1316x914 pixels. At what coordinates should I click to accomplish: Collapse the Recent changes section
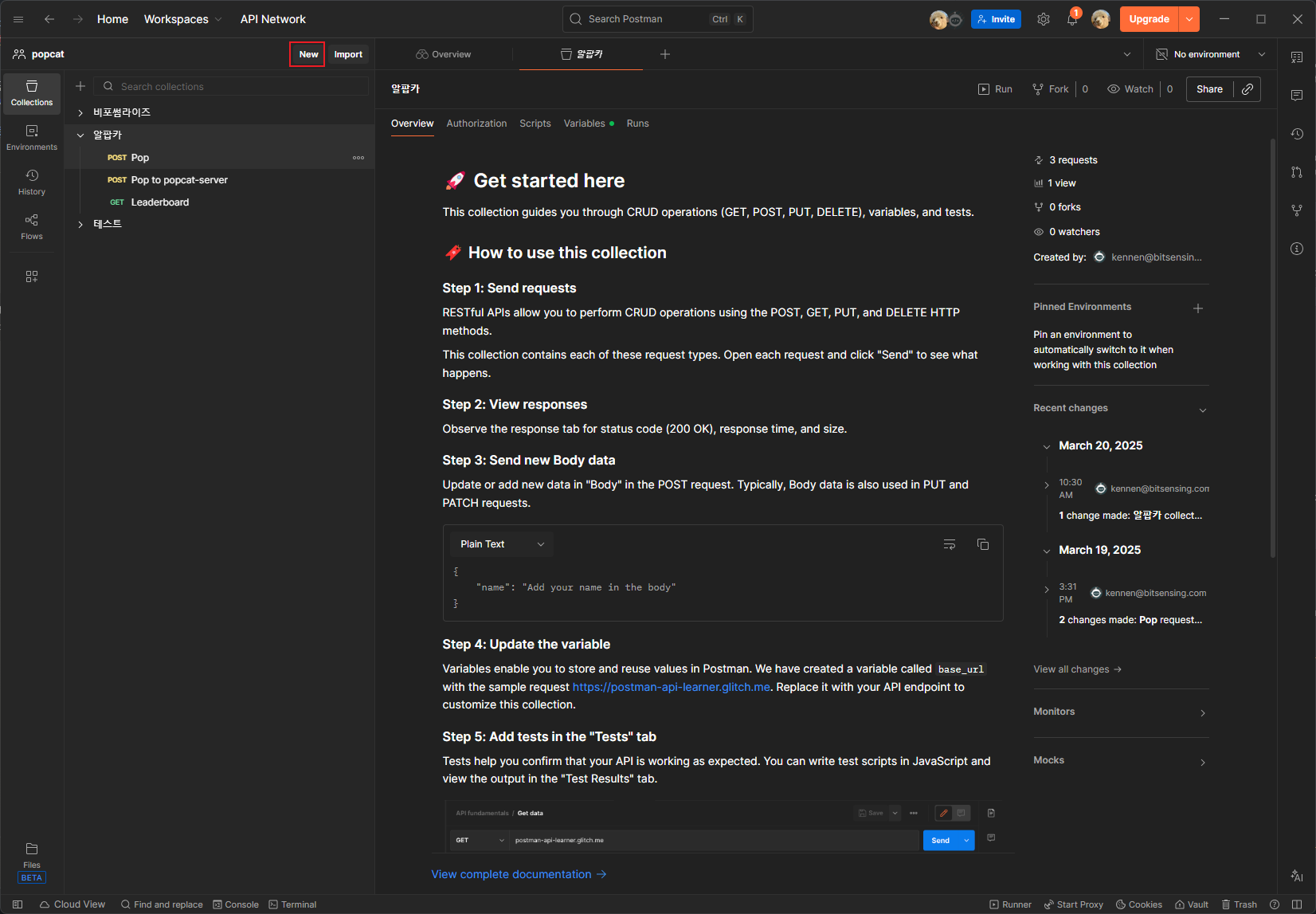coord(1203,410)
